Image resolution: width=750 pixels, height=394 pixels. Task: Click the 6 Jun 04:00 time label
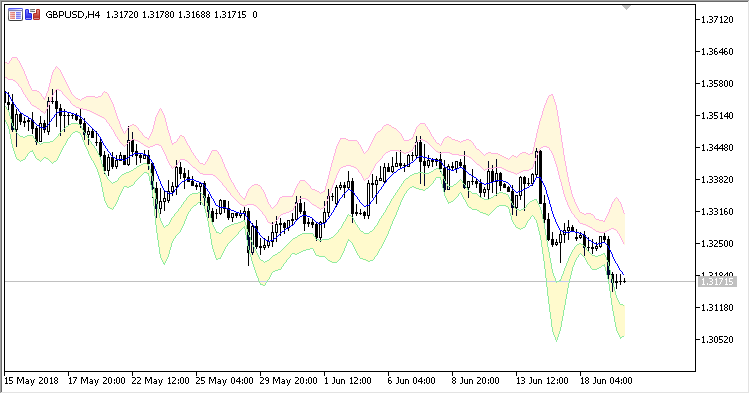pyautogui.click(x=411, y=381)
